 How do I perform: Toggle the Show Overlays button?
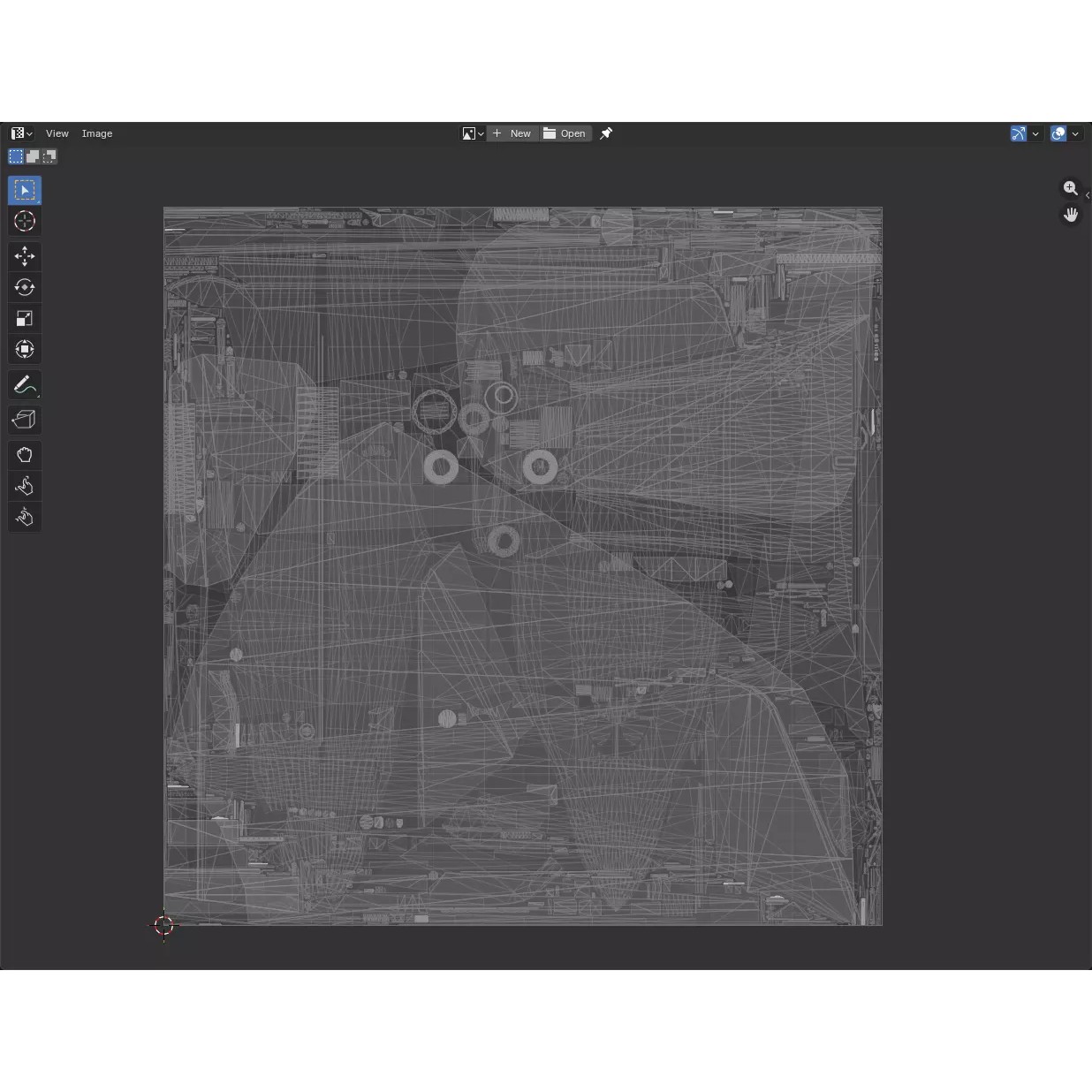(x=1058, y=133)
